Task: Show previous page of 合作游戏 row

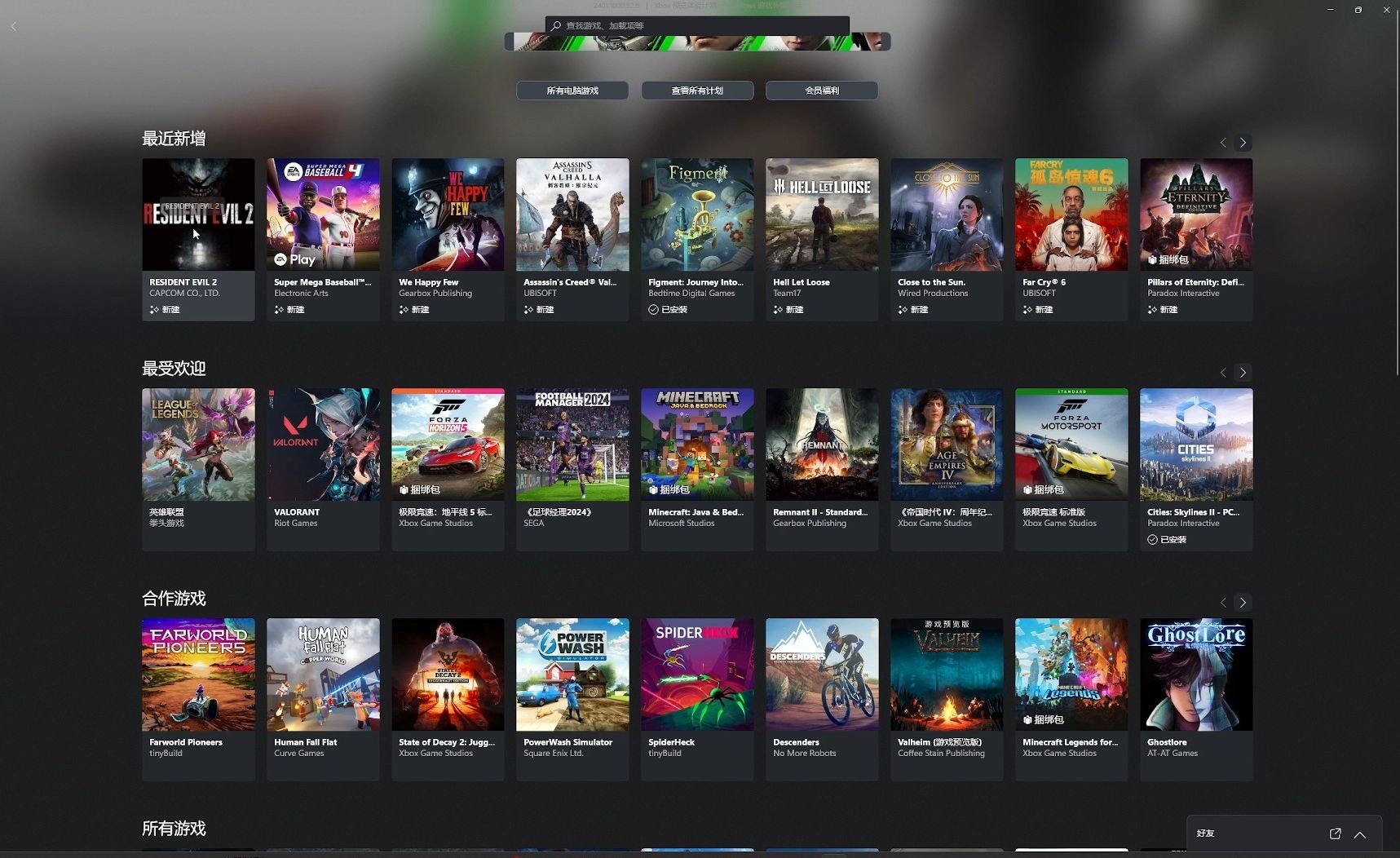Action: point(1223,603)
